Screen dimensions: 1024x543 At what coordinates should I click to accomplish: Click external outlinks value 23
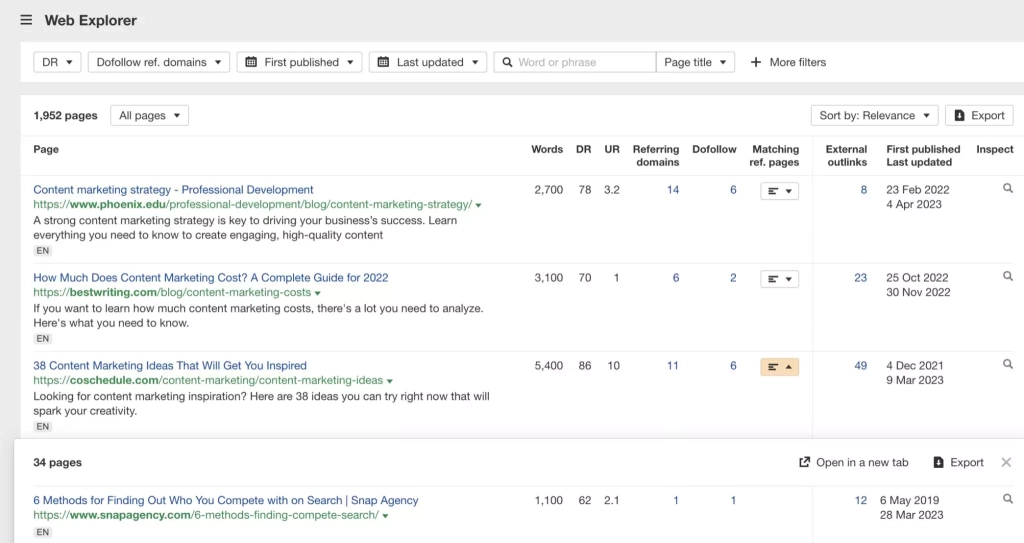861,278
